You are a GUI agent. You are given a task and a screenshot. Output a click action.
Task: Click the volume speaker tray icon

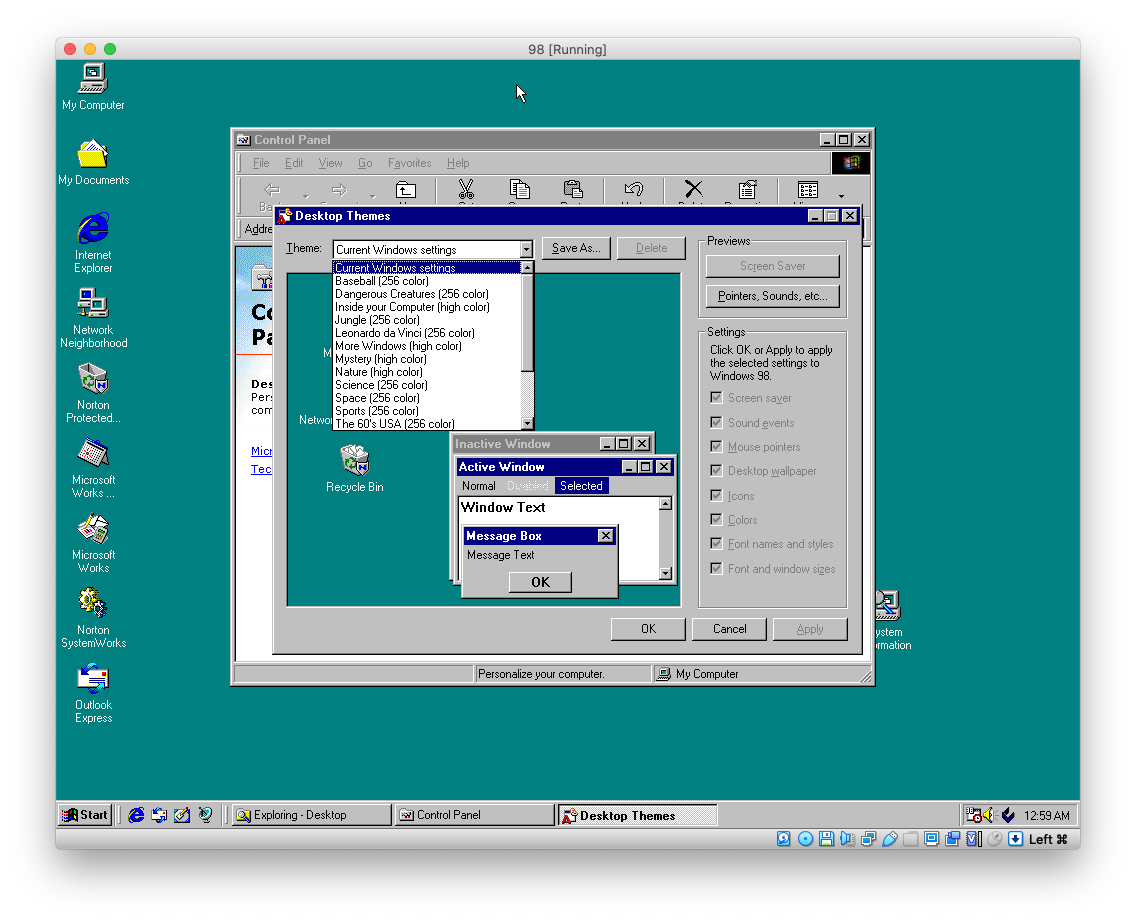point(990,815)
